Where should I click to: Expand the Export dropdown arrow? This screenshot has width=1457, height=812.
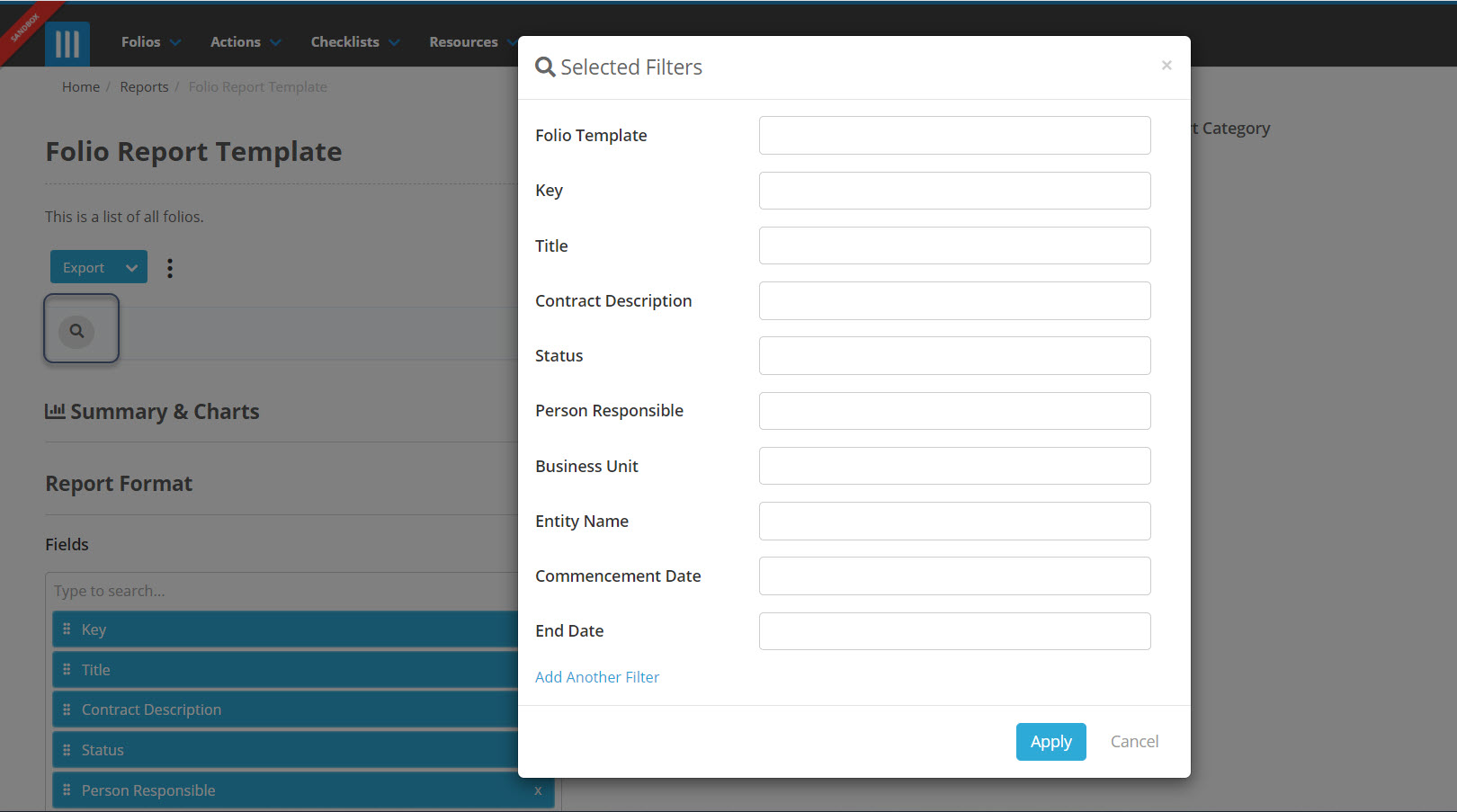[130, 267]
